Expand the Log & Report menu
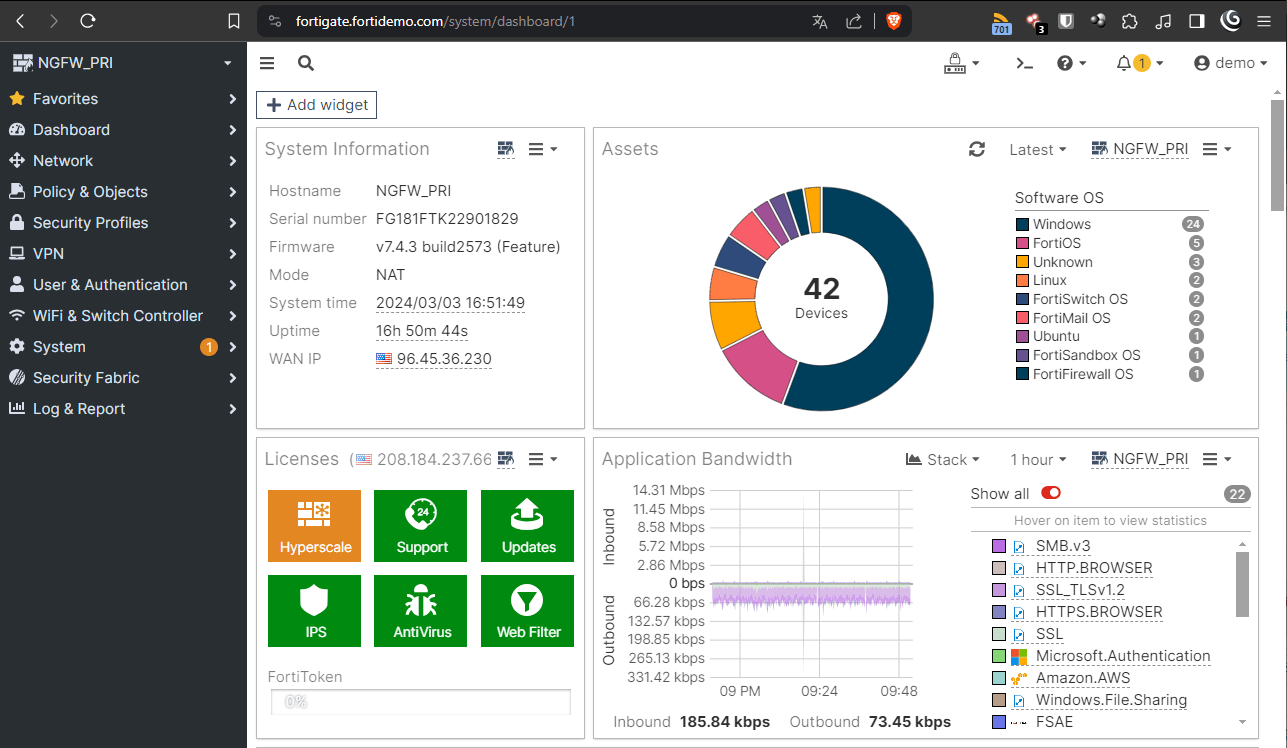The height and width of the screenshot is (748, 1287). coord(123,409)
